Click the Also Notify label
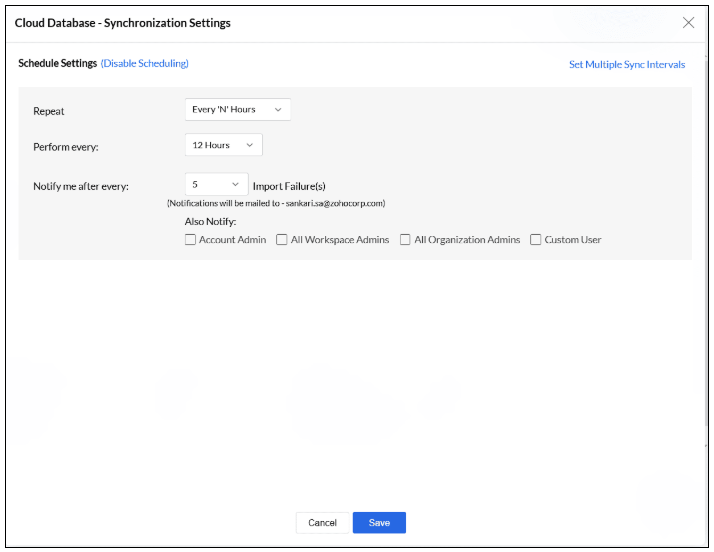Screen dimensions: 714x552 tap(210, 221)
